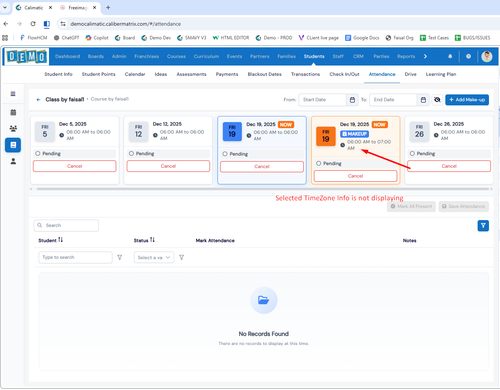Cancel the Dec 5 session

[75, 166]
